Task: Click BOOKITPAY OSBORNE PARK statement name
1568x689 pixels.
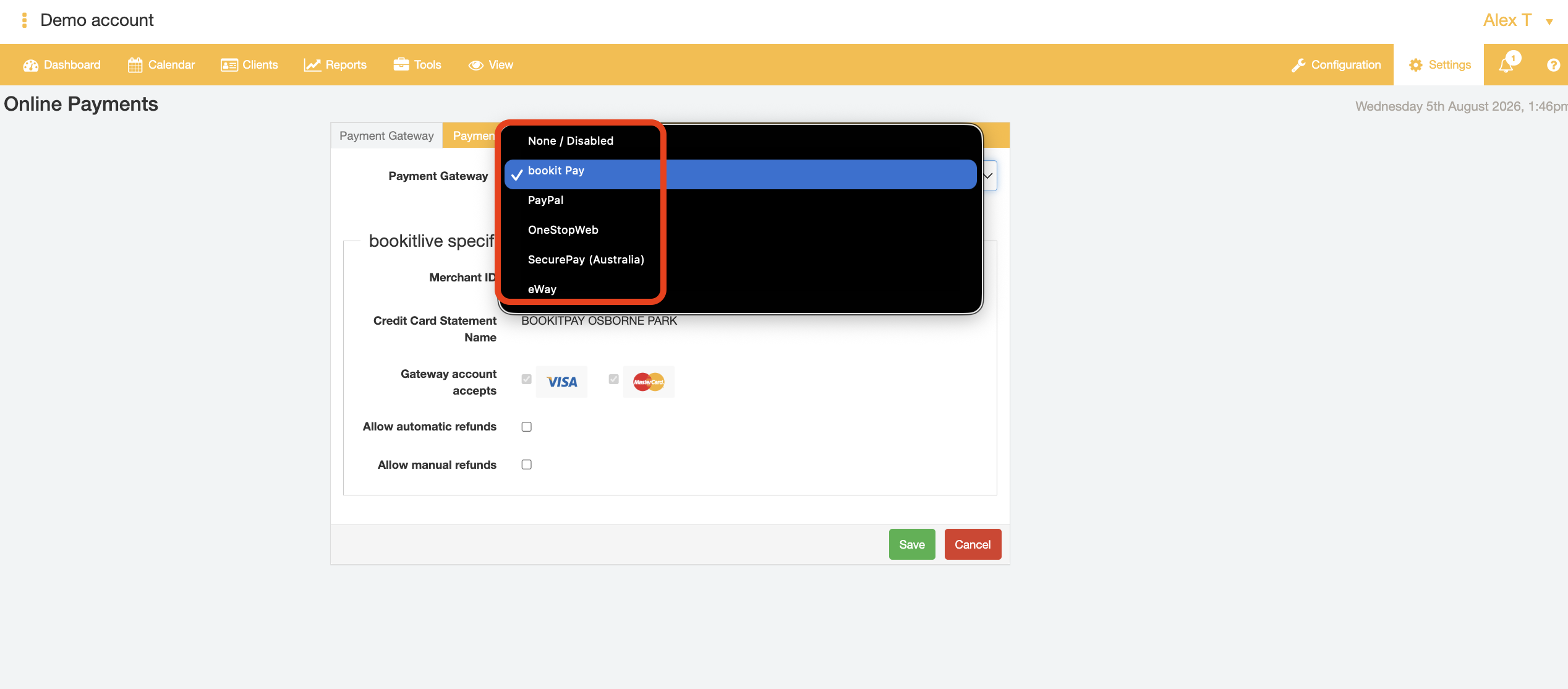Action: click(599, 320)
